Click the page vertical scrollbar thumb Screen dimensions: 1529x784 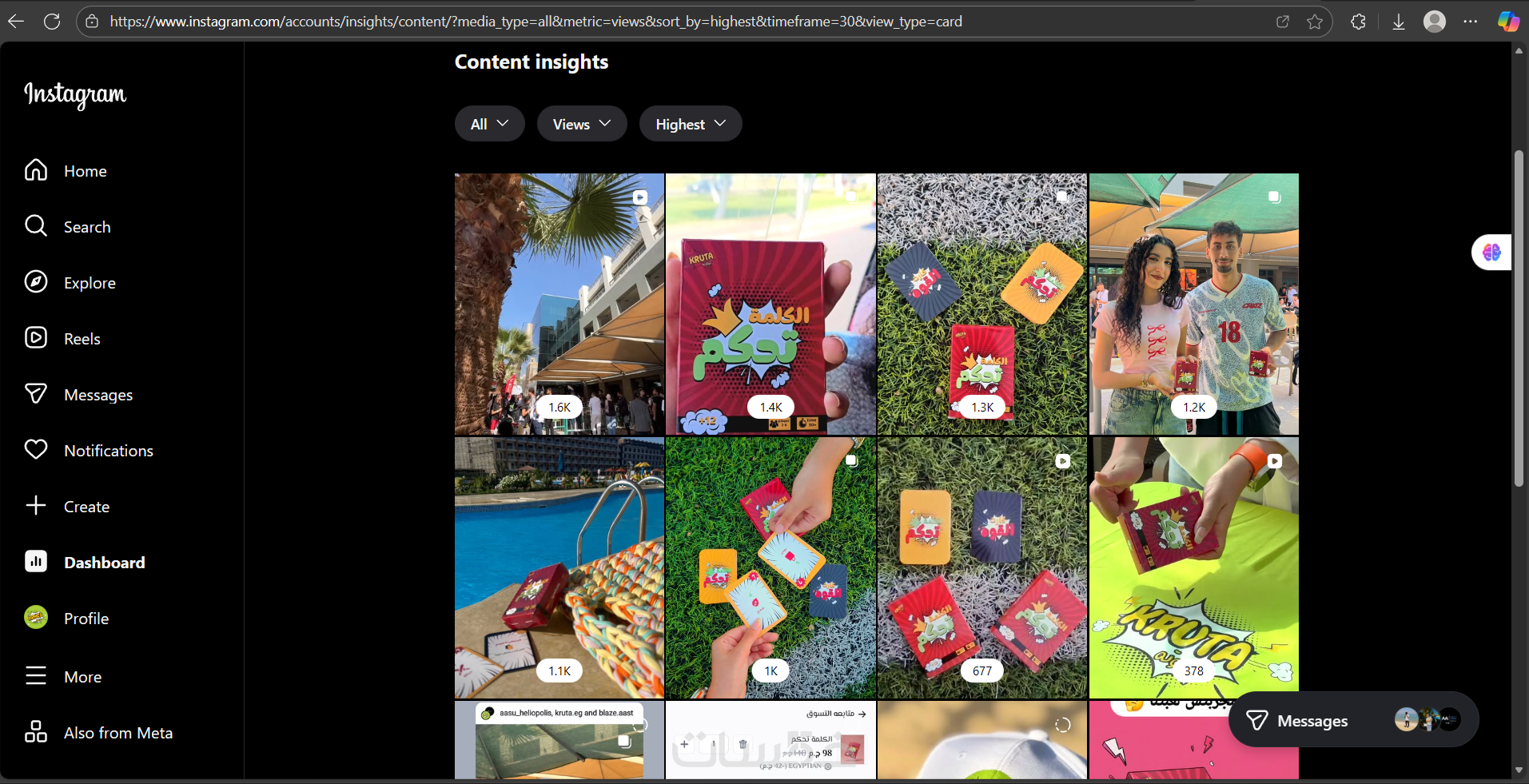1519,318
